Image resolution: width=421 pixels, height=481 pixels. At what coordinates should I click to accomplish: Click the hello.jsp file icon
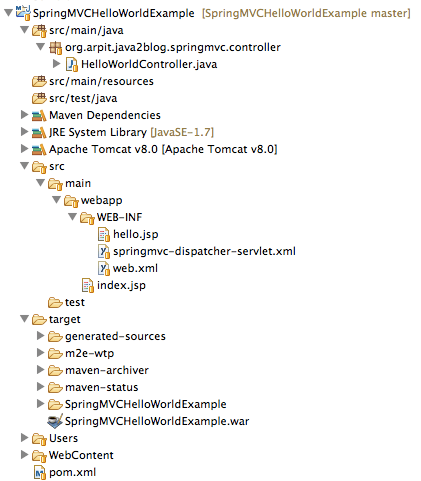pos(104,234)
